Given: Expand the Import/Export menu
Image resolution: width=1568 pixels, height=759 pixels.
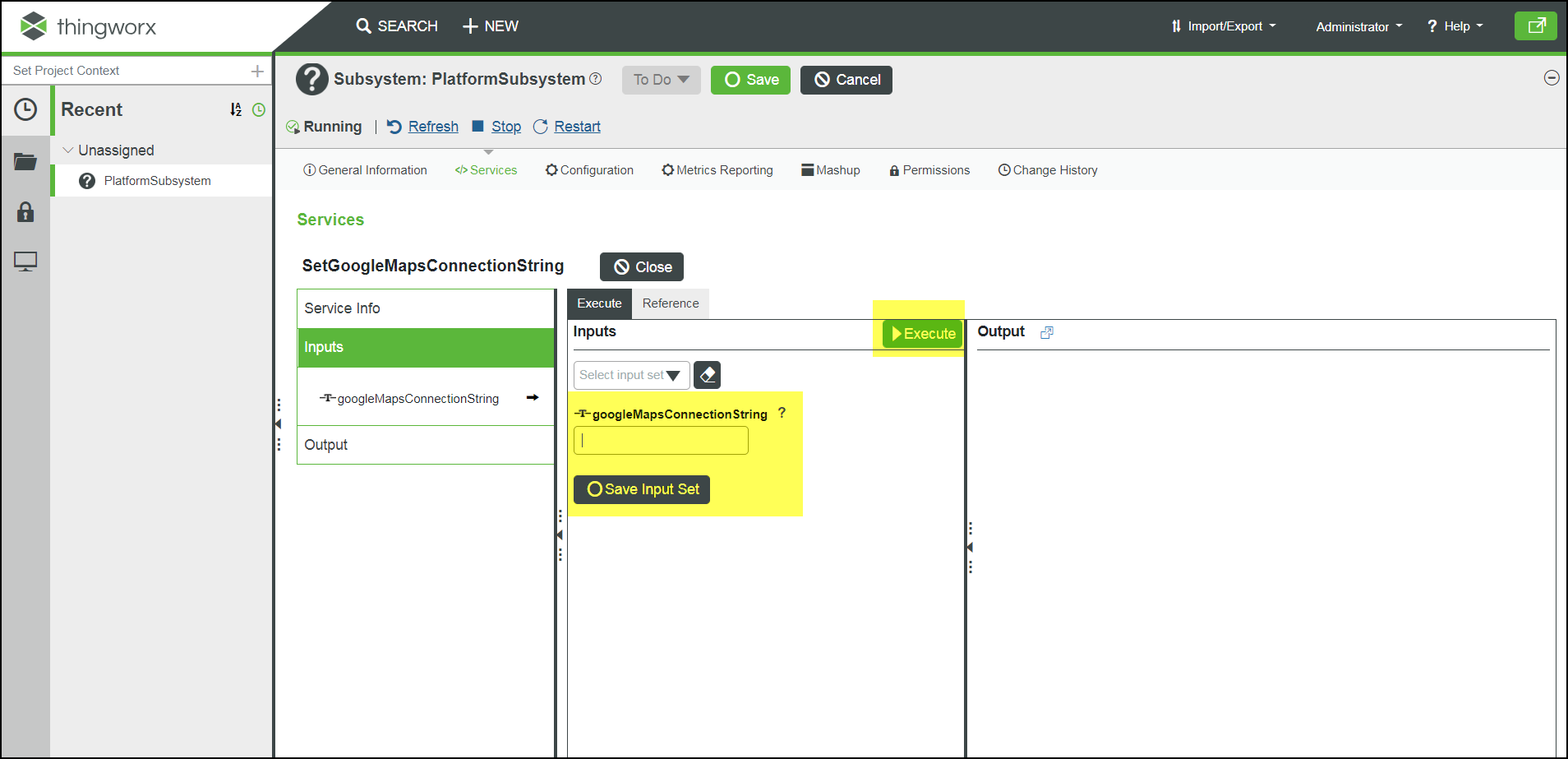Looking at the screenshot, I should 1224,26.
